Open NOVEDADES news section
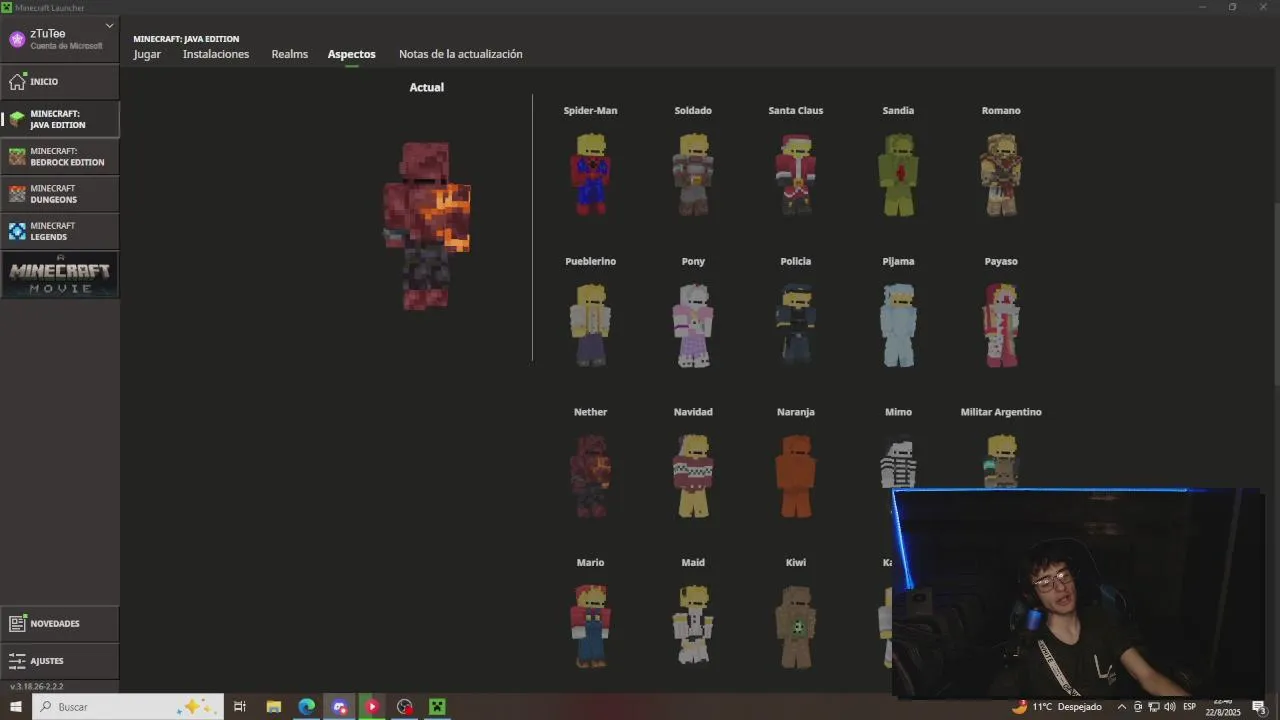This screenshot has height=720, width=1280. [60, 624]
